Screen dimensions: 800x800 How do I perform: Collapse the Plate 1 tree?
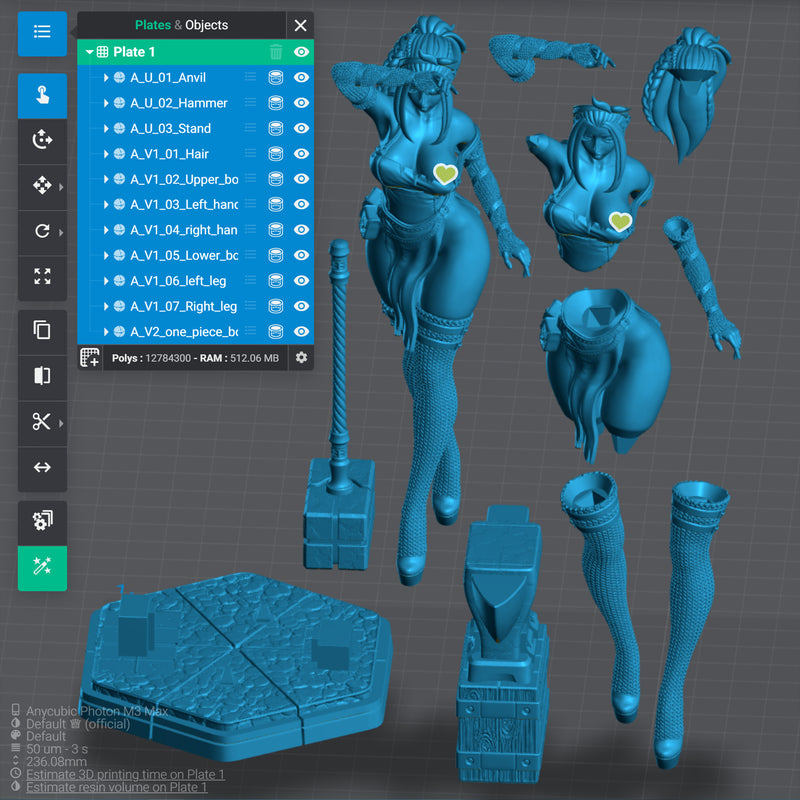tap(90, 52)
